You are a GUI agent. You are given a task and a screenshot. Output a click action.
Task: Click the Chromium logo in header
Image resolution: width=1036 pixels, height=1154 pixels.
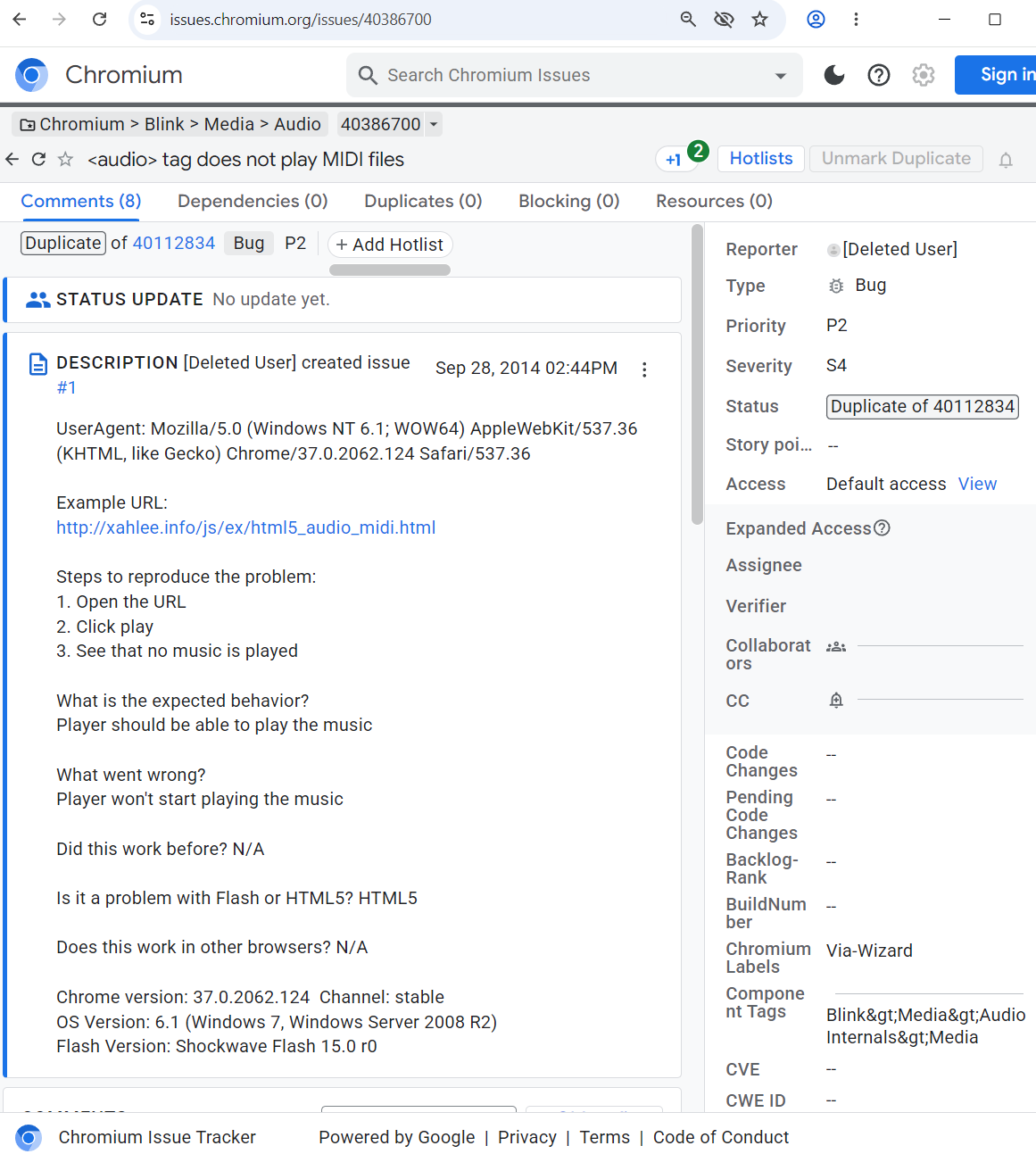coord(32,75)
